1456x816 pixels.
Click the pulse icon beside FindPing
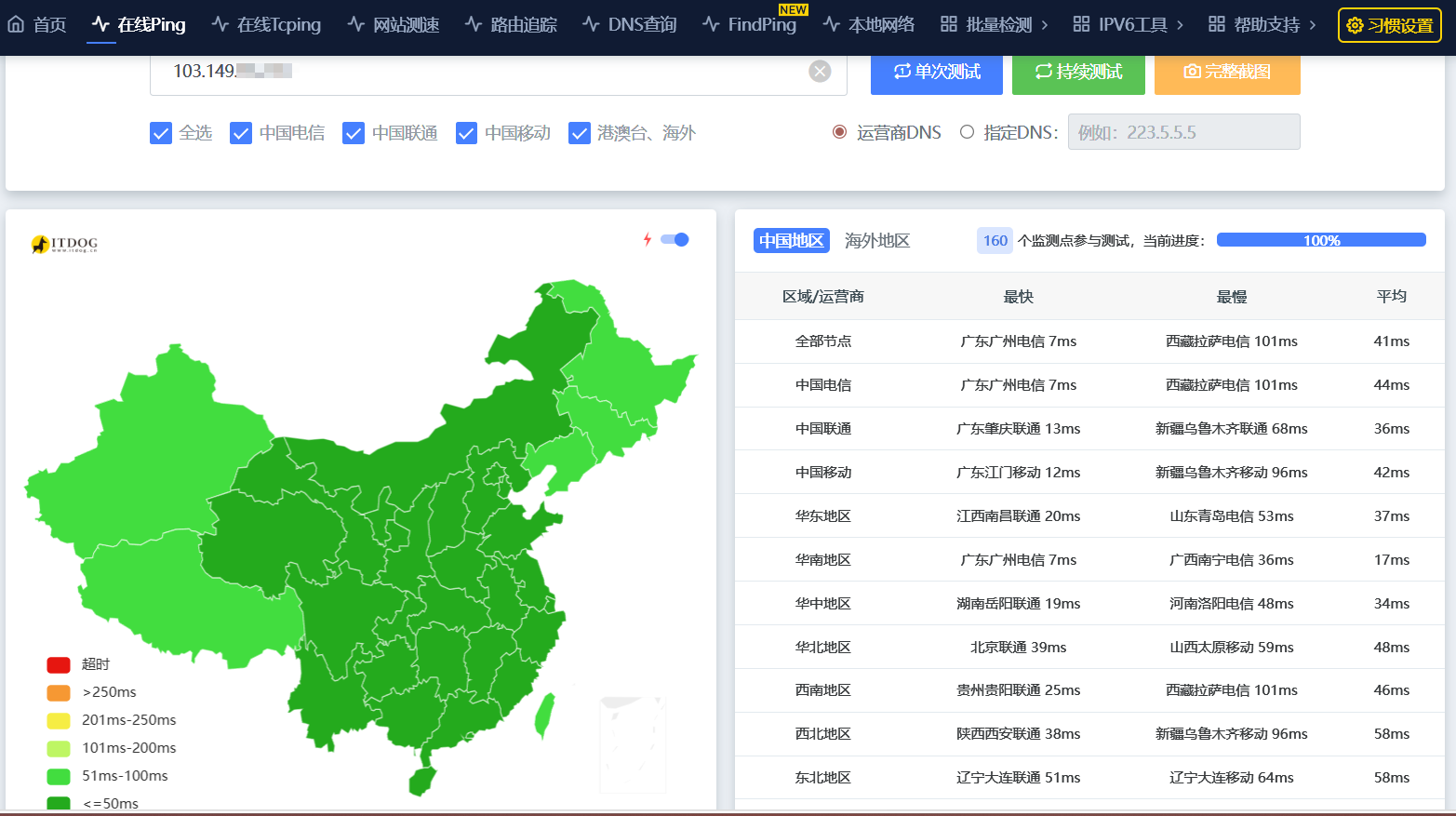(712, 24)
